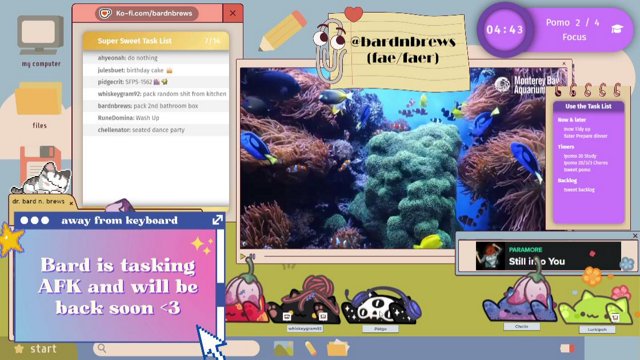Click the battery indicator in the taskbar
The width and height of the screenshot is (640, 360).
tap(567, 348)
